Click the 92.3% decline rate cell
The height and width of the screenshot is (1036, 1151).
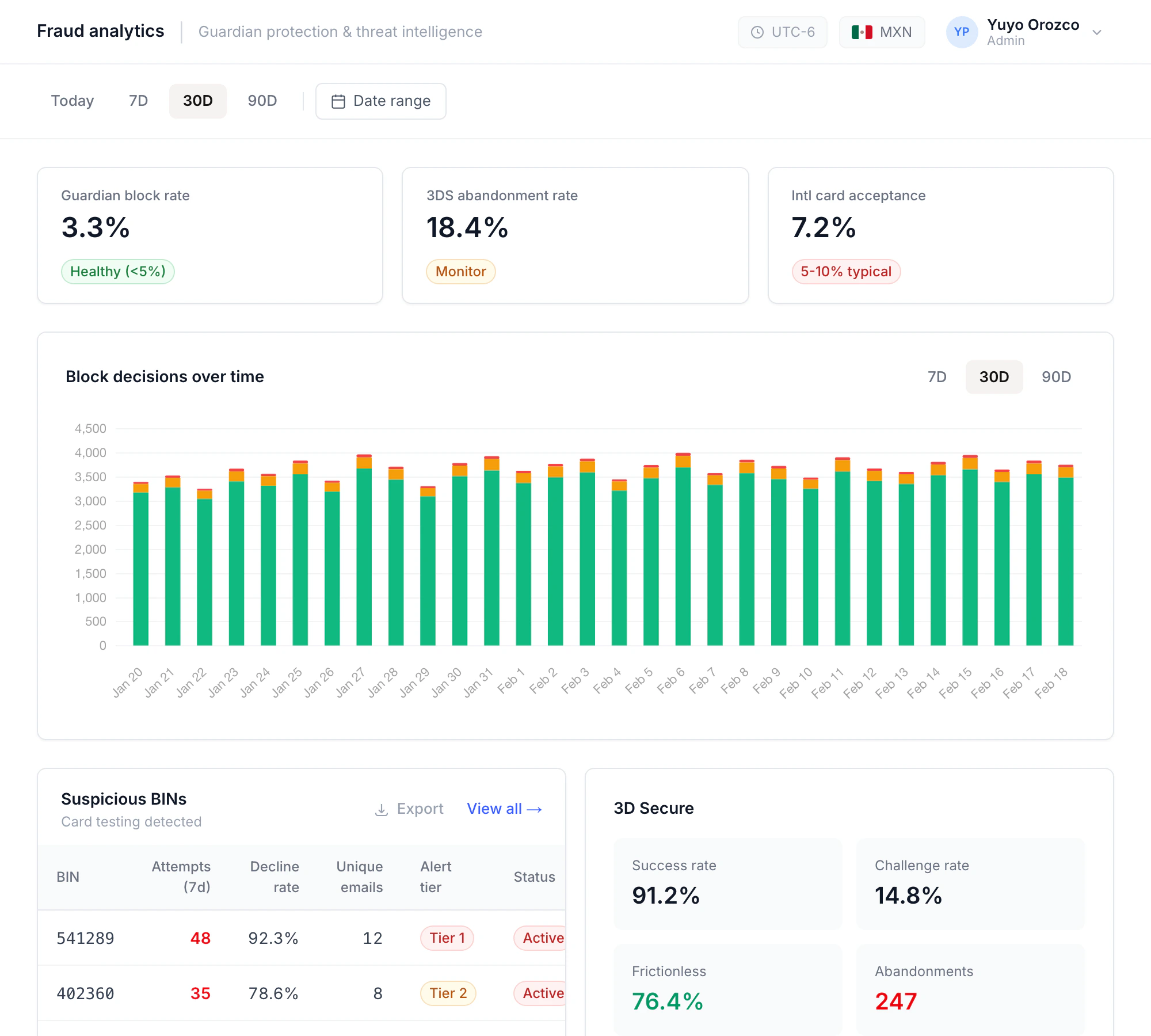tap(273, 938)
